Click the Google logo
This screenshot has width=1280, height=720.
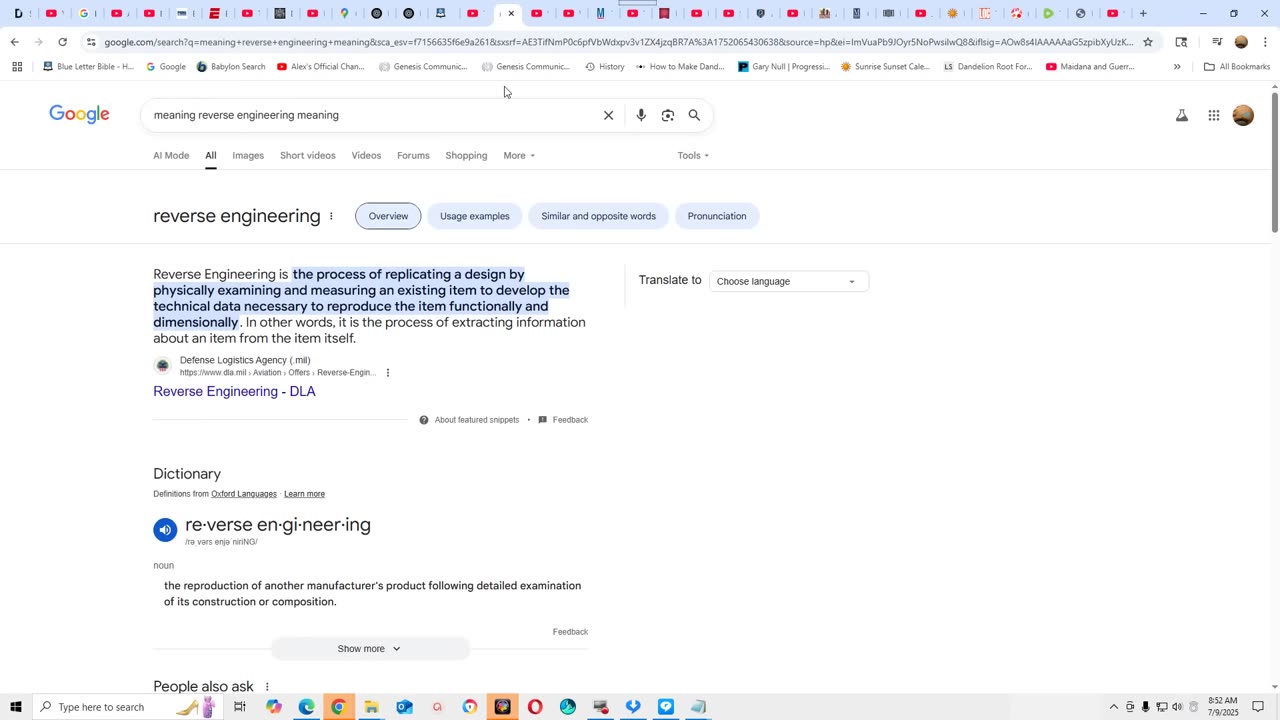[79, 114]
